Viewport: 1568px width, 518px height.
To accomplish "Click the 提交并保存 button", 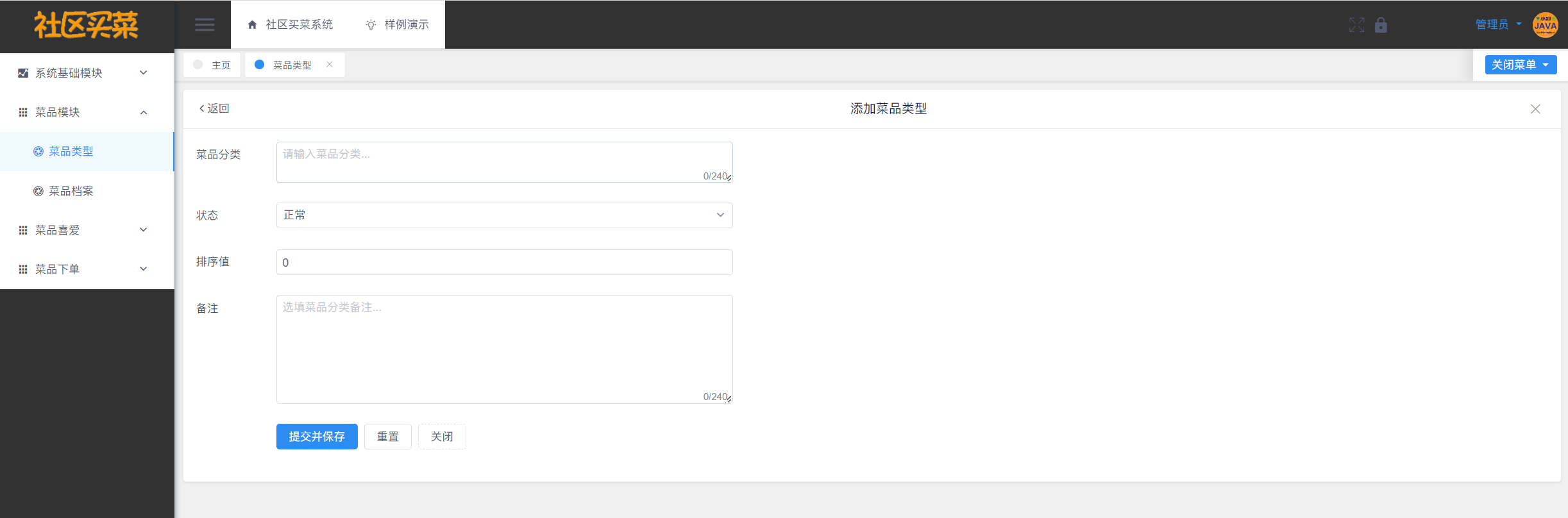I will (317, 437).
